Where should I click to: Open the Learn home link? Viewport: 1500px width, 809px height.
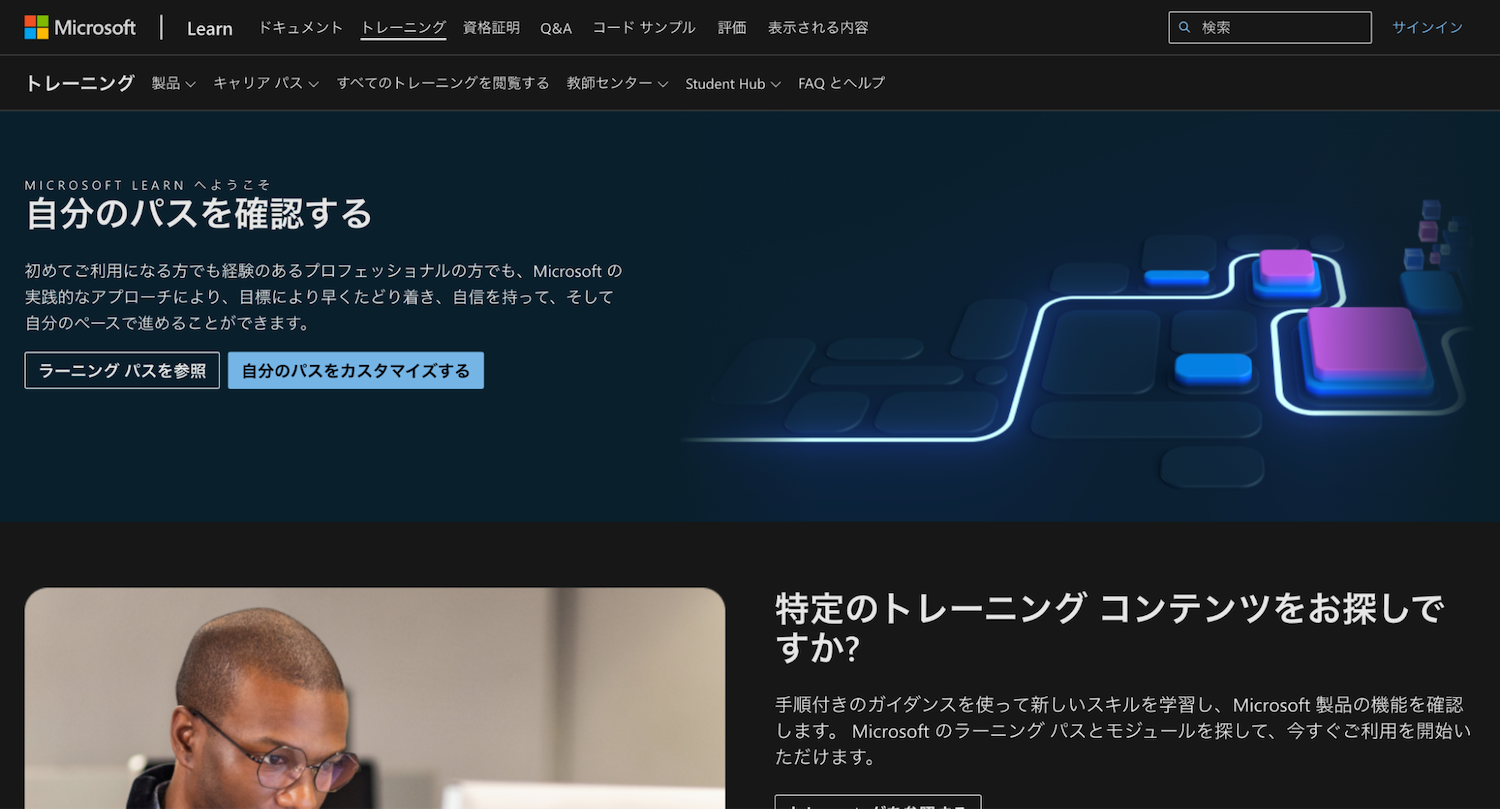[x=209, y=28]
